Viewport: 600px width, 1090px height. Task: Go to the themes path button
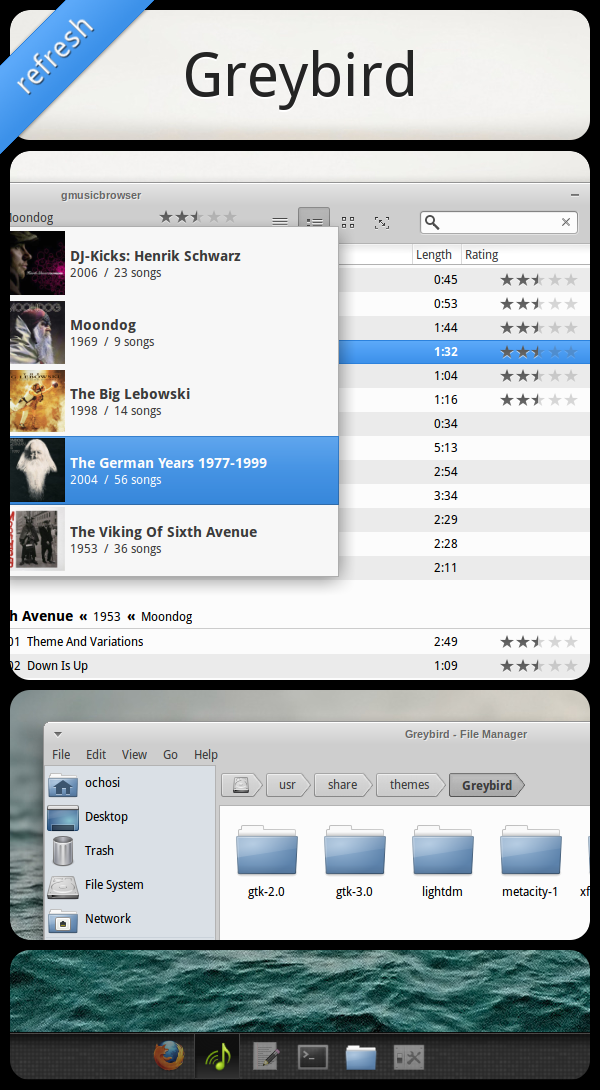point(409,785)
